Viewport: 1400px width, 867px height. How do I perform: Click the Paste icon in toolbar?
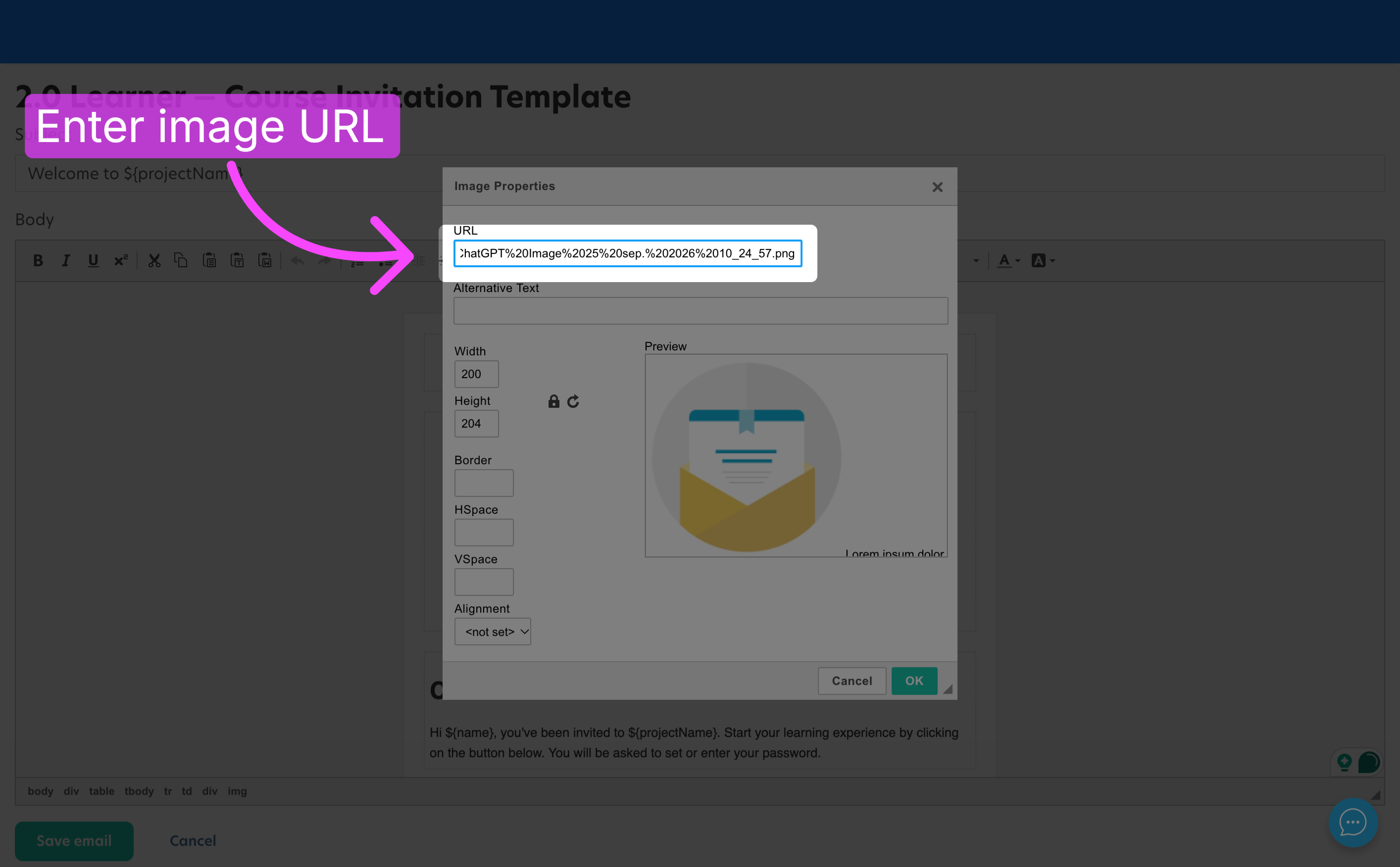(x=209, y=261)
